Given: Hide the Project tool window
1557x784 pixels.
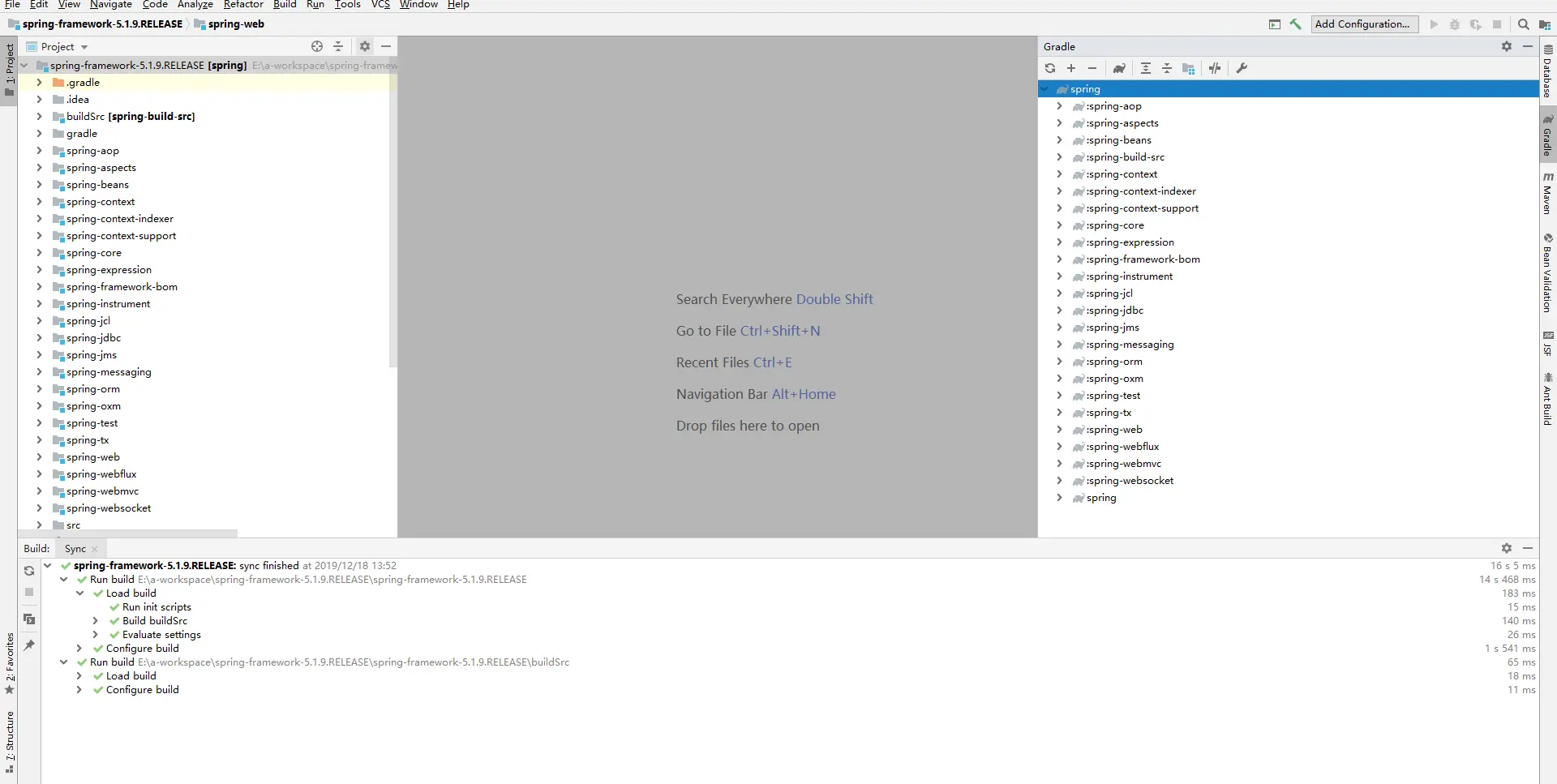Looking at the screenshot, I should point(386,46).
